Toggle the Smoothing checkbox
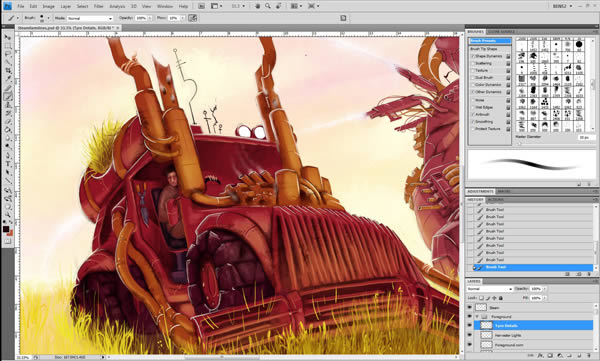Viewport: 600px width, 361px height. 473,121
